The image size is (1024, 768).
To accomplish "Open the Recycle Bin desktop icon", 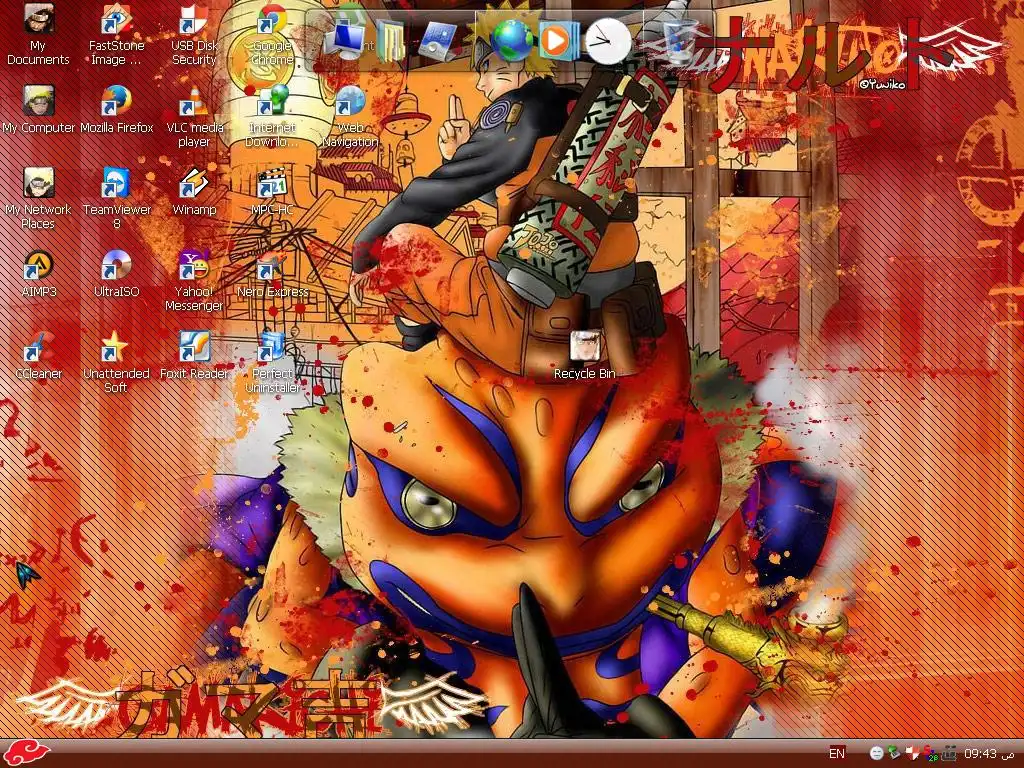I will (x=584, y=355).
